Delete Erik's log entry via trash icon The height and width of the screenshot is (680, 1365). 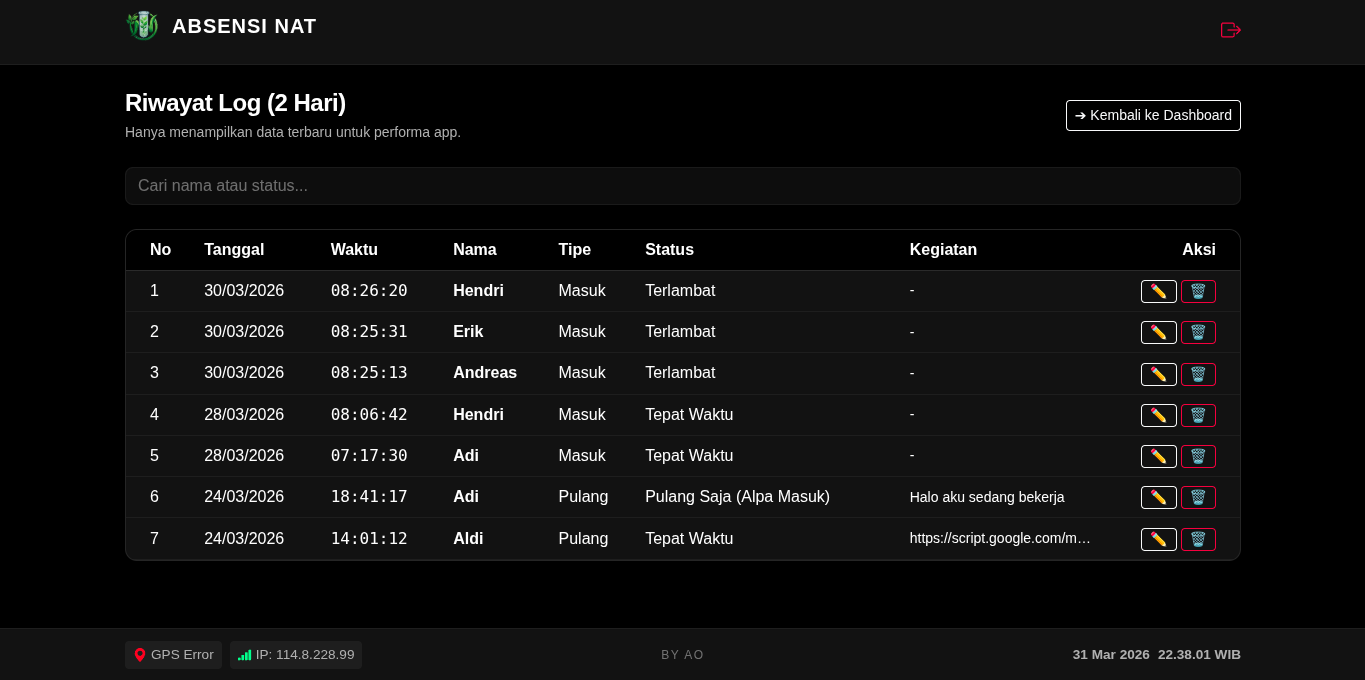(1198, 332)
